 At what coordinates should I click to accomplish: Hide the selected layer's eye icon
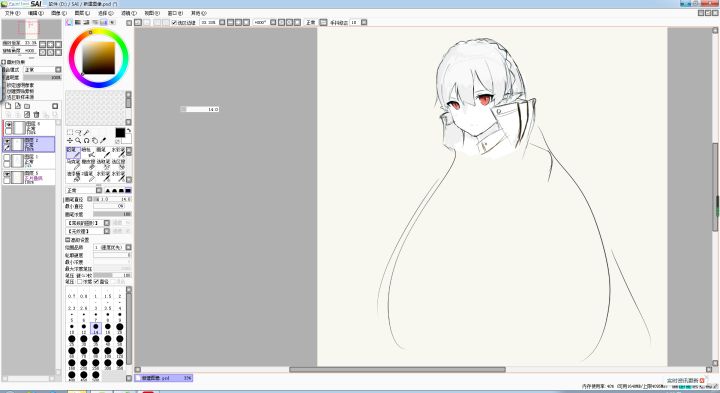[8, 141]
